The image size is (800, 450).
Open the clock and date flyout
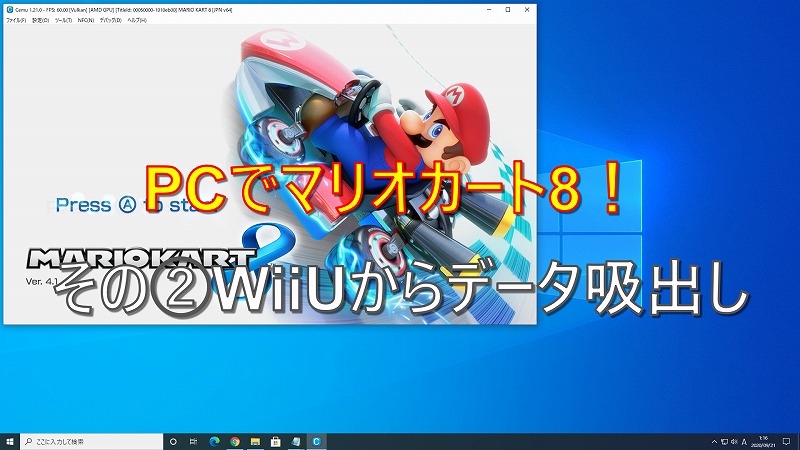[x=763, y=441]
